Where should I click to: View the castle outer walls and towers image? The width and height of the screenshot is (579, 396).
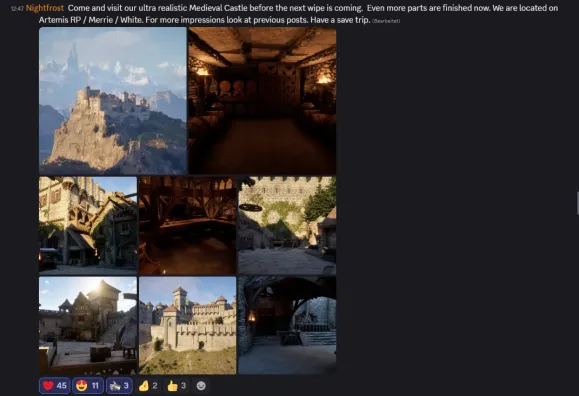tap(188, 325)
